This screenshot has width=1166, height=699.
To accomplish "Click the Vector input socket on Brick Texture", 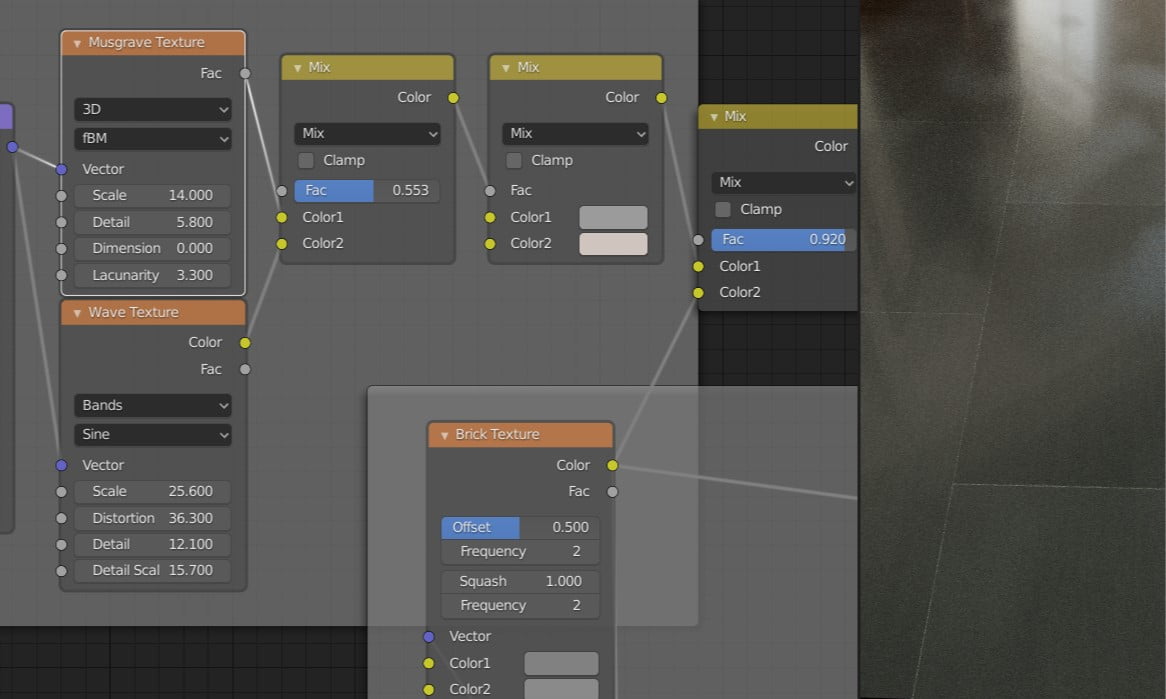I will [430, 636].
